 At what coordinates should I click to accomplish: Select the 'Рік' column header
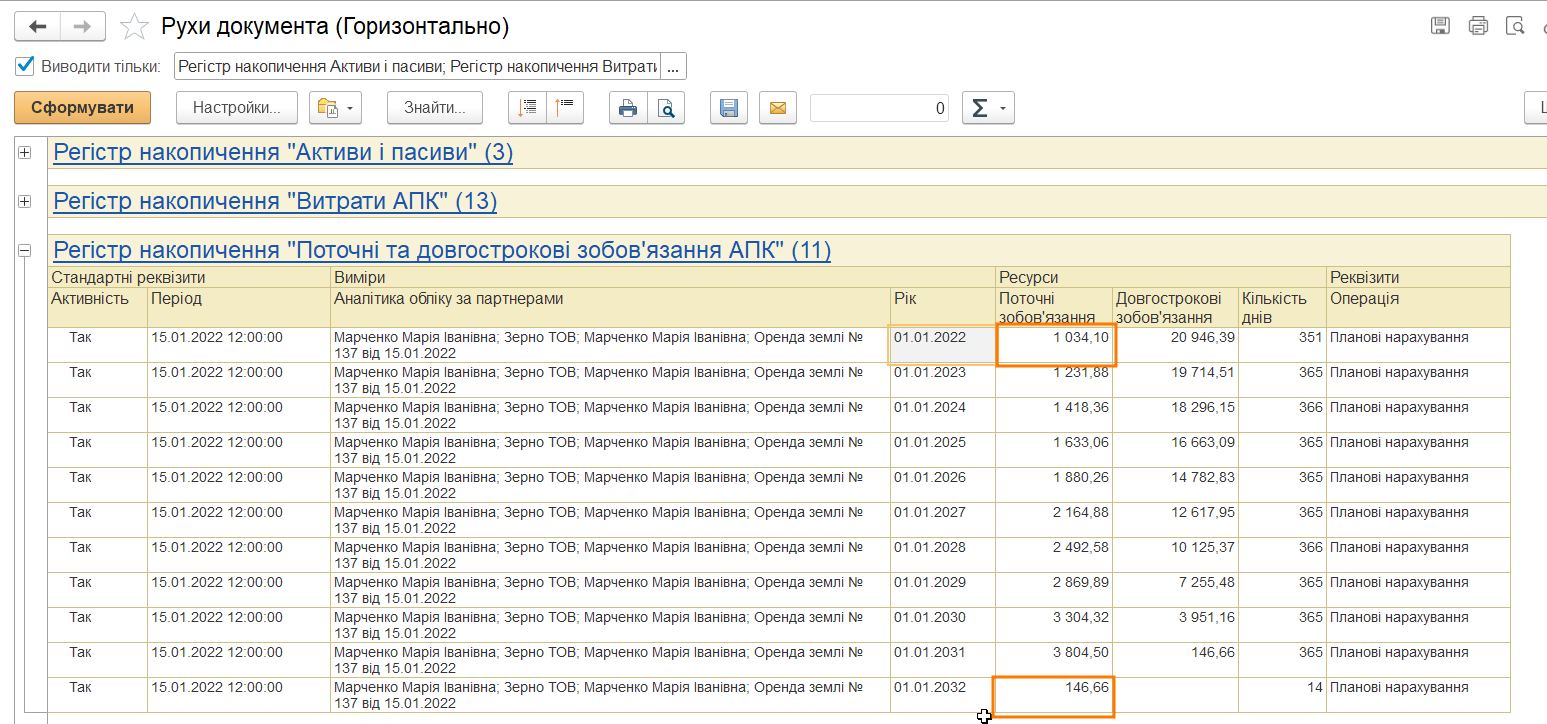[943, 308]
